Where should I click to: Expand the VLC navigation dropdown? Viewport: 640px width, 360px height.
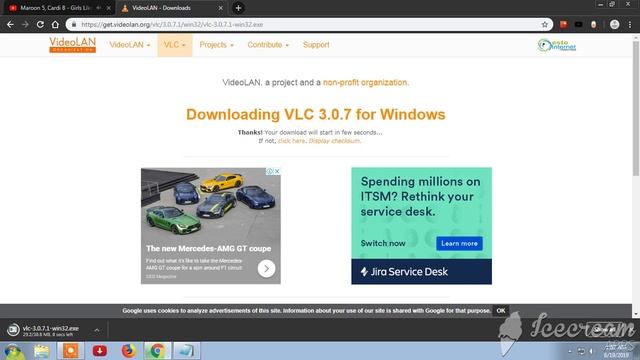click(175, 45)
